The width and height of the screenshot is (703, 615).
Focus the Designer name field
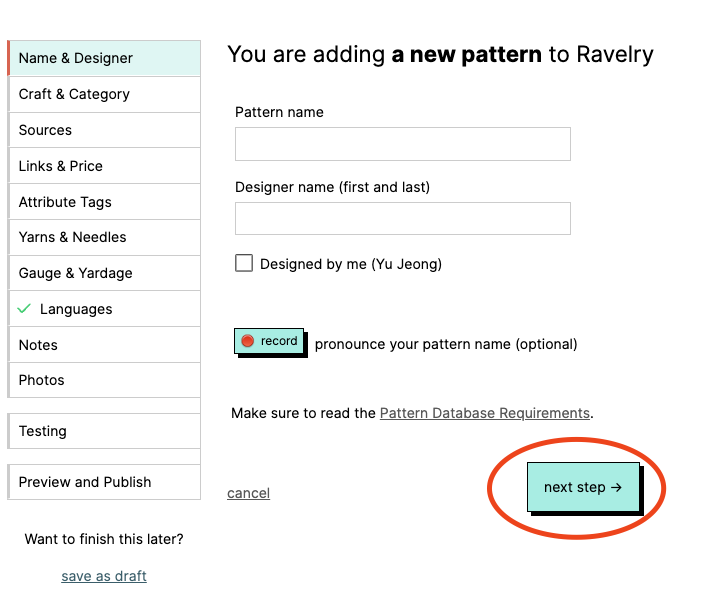[x=403, y=218]
